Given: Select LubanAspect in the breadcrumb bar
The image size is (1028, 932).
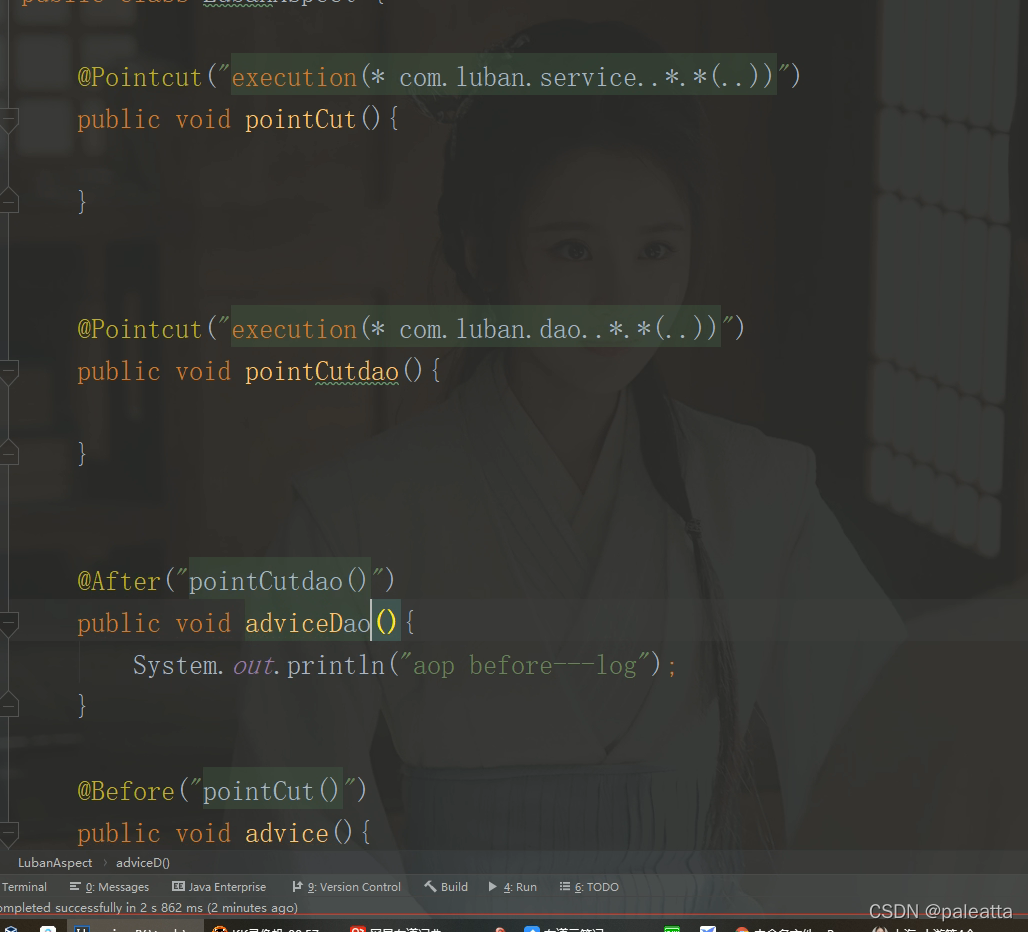Looking at the screenshot, I should point(55,863).
